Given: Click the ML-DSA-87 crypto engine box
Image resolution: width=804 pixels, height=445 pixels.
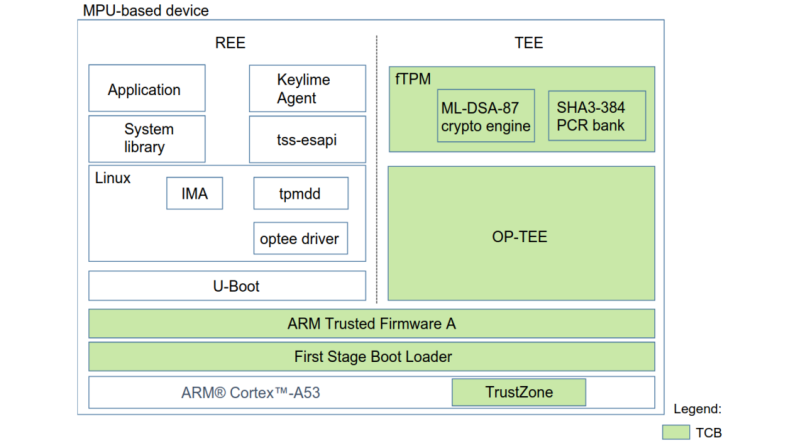Looking at the screenshot, I should coord(486,116).
